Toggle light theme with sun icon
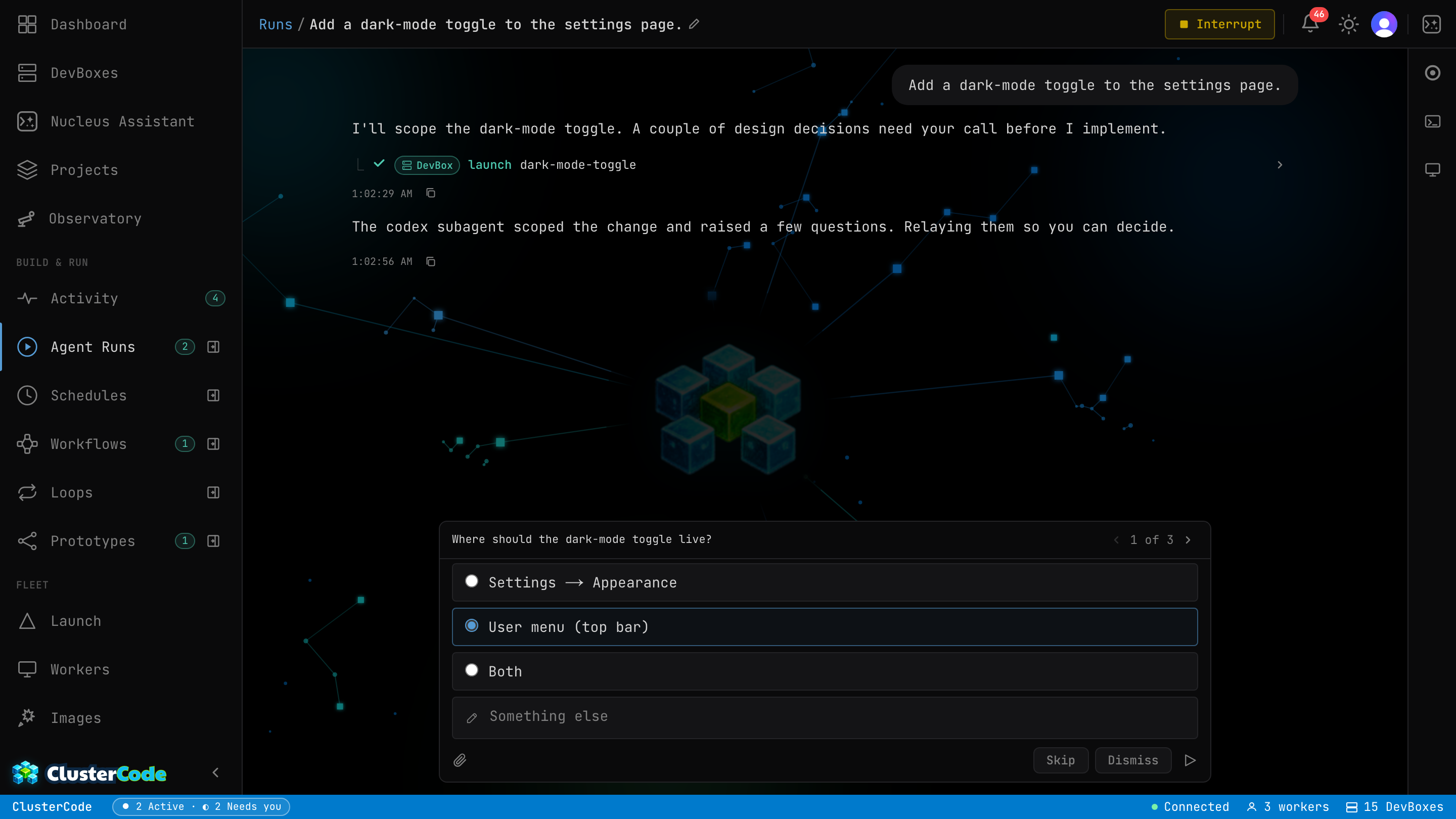Viewport: 1456px width, 819px height. point(1349,24)
